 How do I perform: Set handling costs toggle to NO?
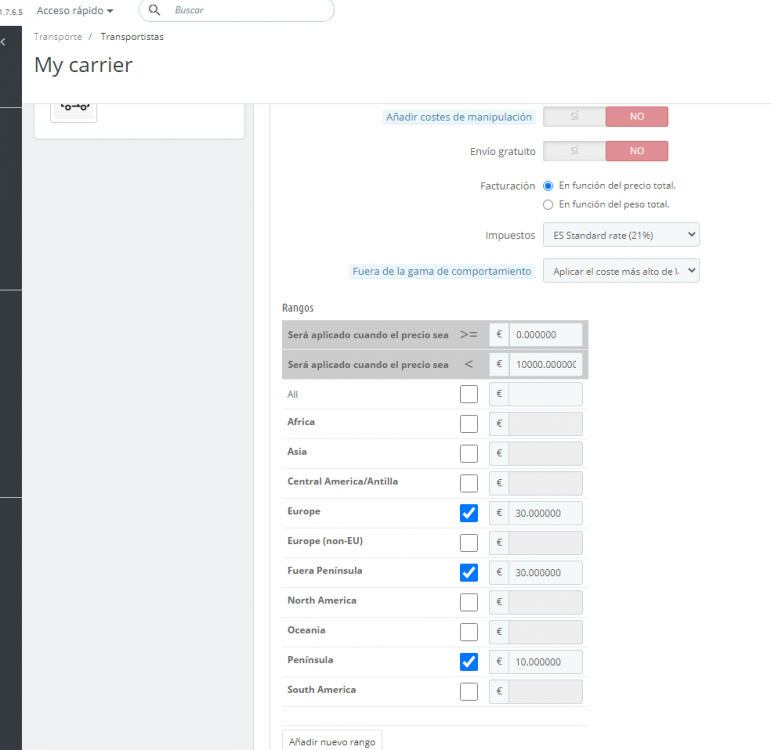(637, 117)
